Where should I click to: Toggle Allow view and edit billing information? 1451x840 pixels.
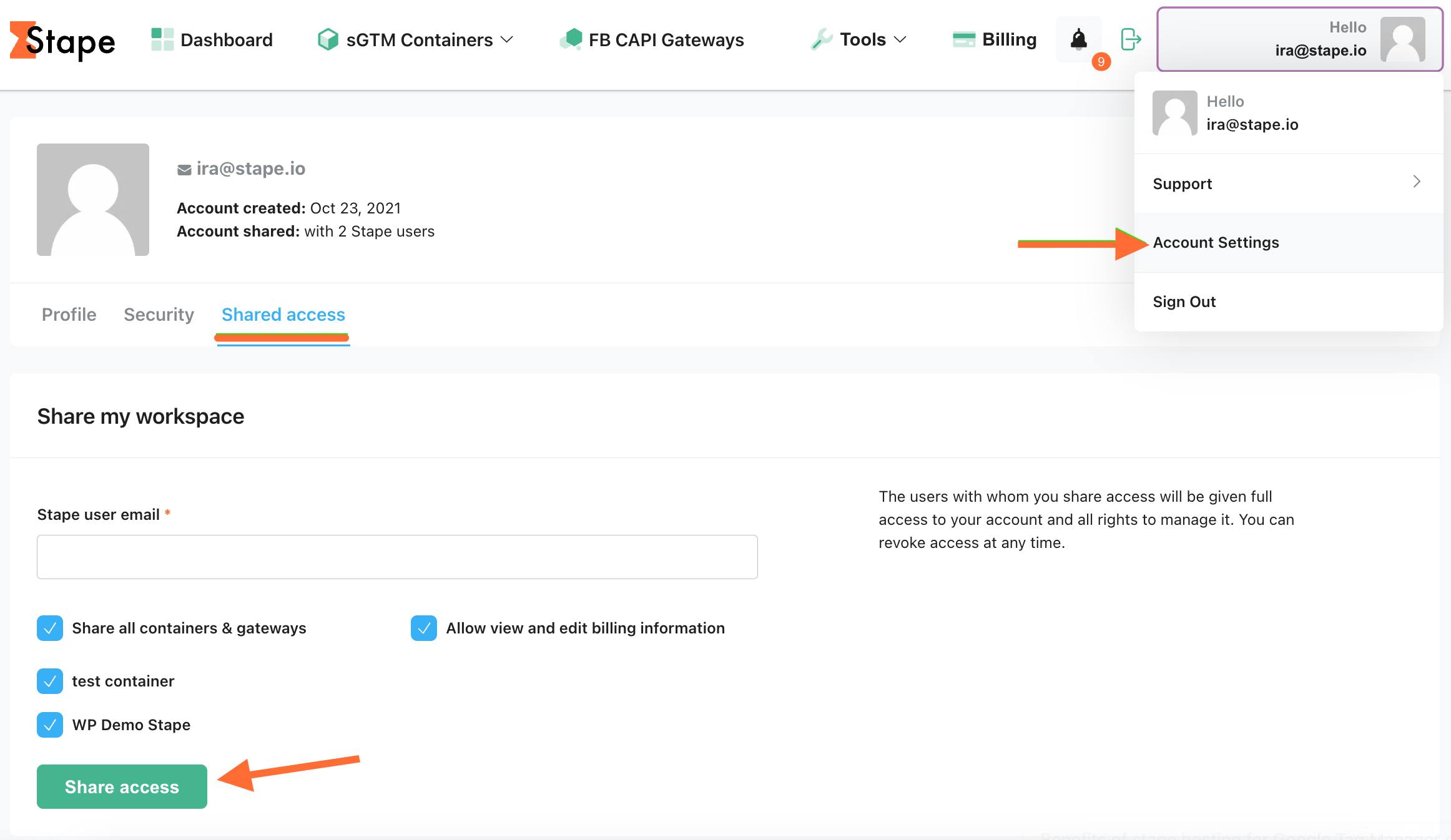[424, 627]
